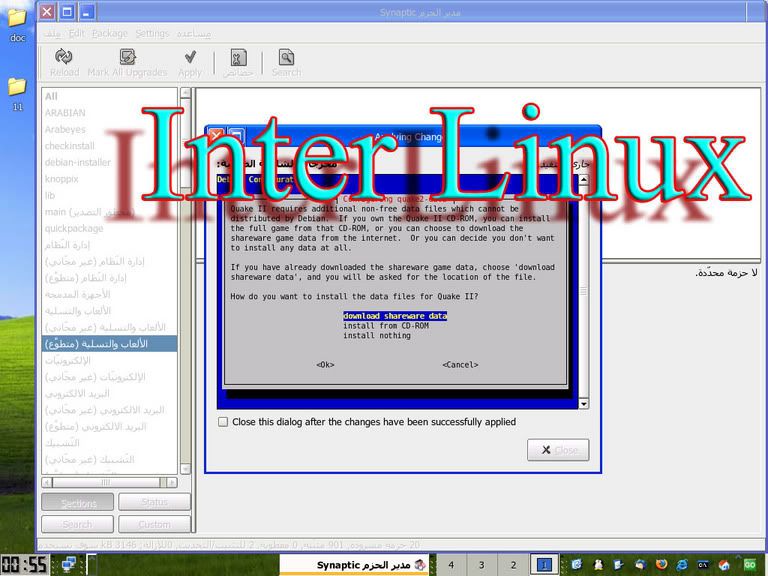Image resolution: width=768 pixels, height=576 pixels.
Task: Open the desktop folder named 11
Action: 17,93
